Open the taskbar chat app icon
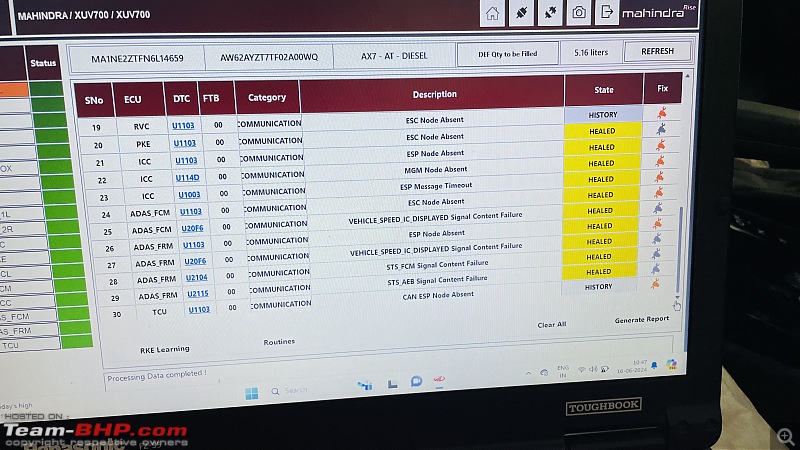The image size is (800, 450). [x=416, y=382]
